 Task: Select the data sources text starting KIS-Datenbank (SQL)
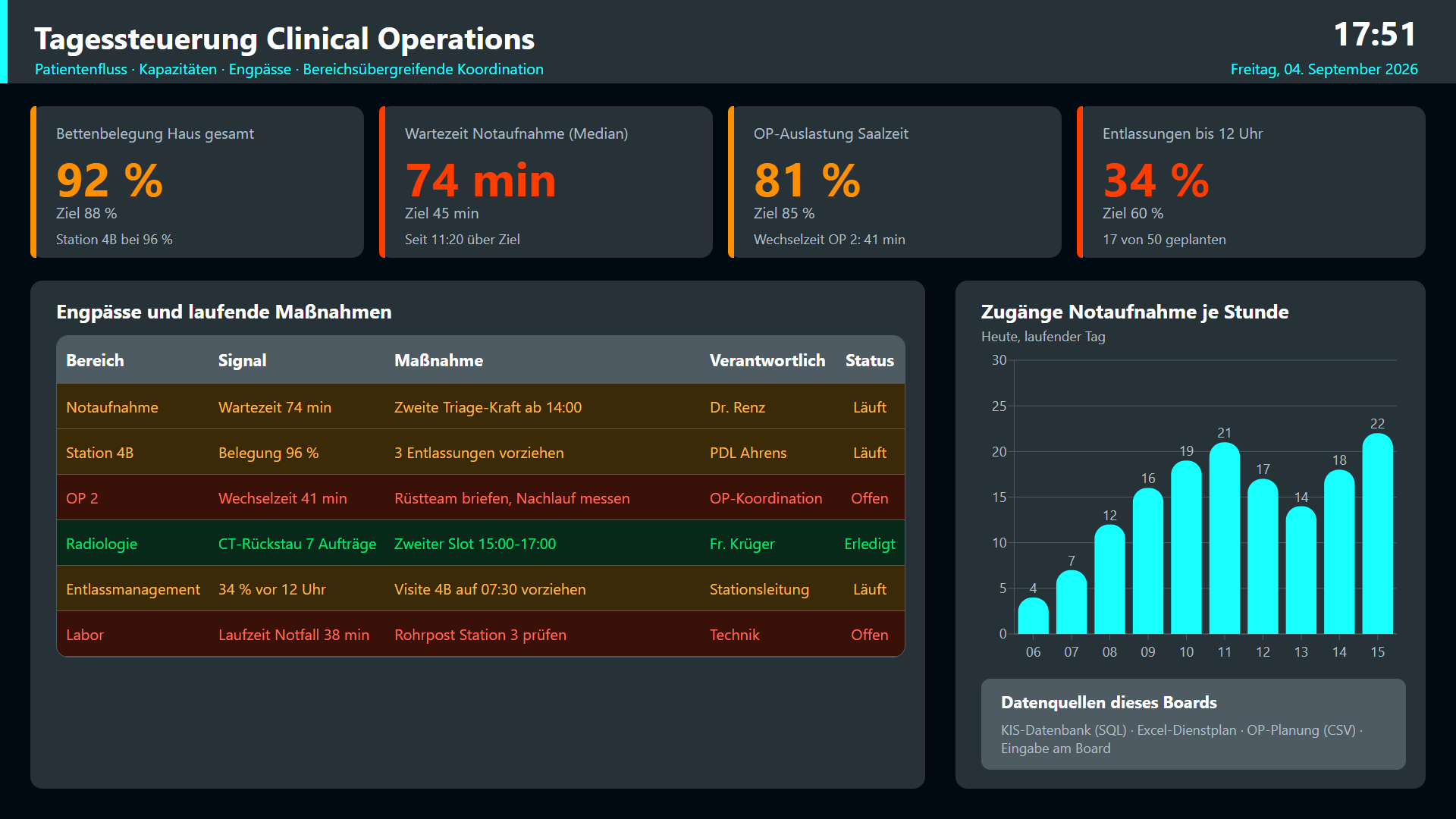pyautogui.click(x=1181, y=739)
